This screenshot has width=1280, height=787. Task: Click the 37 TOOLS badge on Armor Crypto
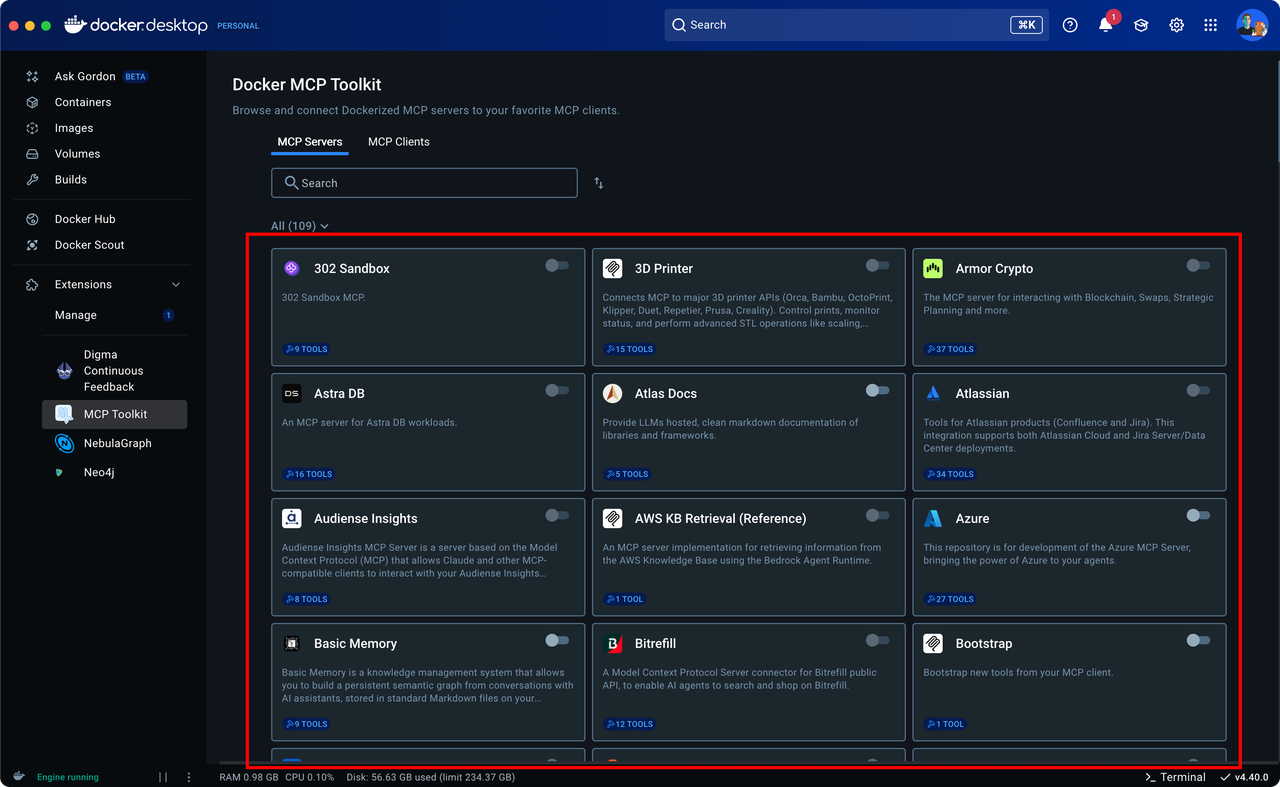point(950,349)
